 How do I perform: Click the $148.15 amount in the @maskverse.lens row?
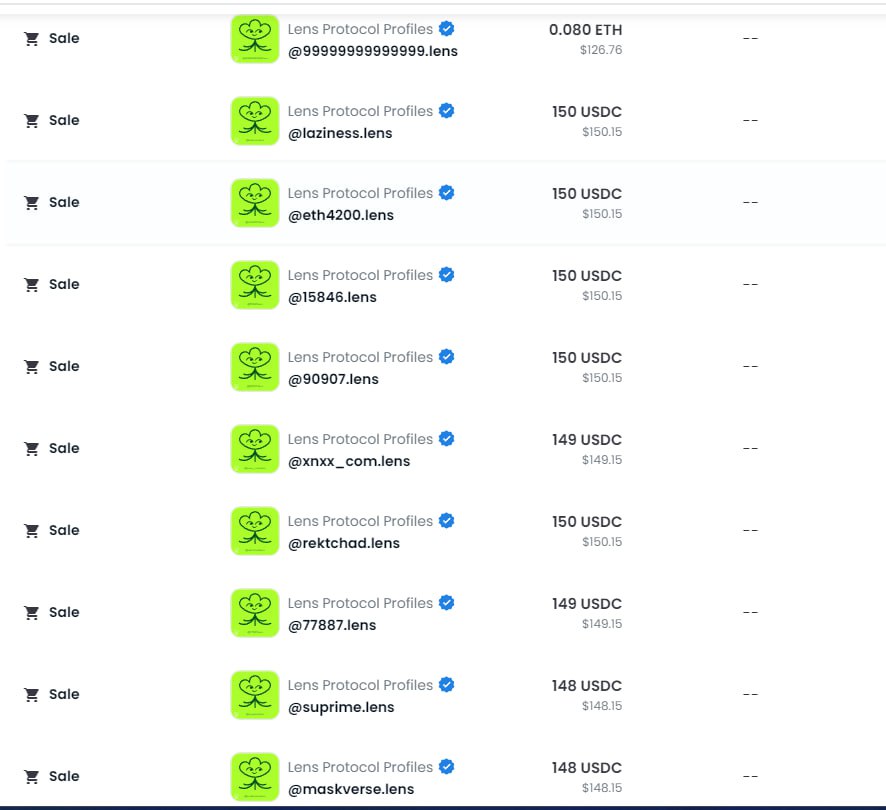[x=602, y=787]
